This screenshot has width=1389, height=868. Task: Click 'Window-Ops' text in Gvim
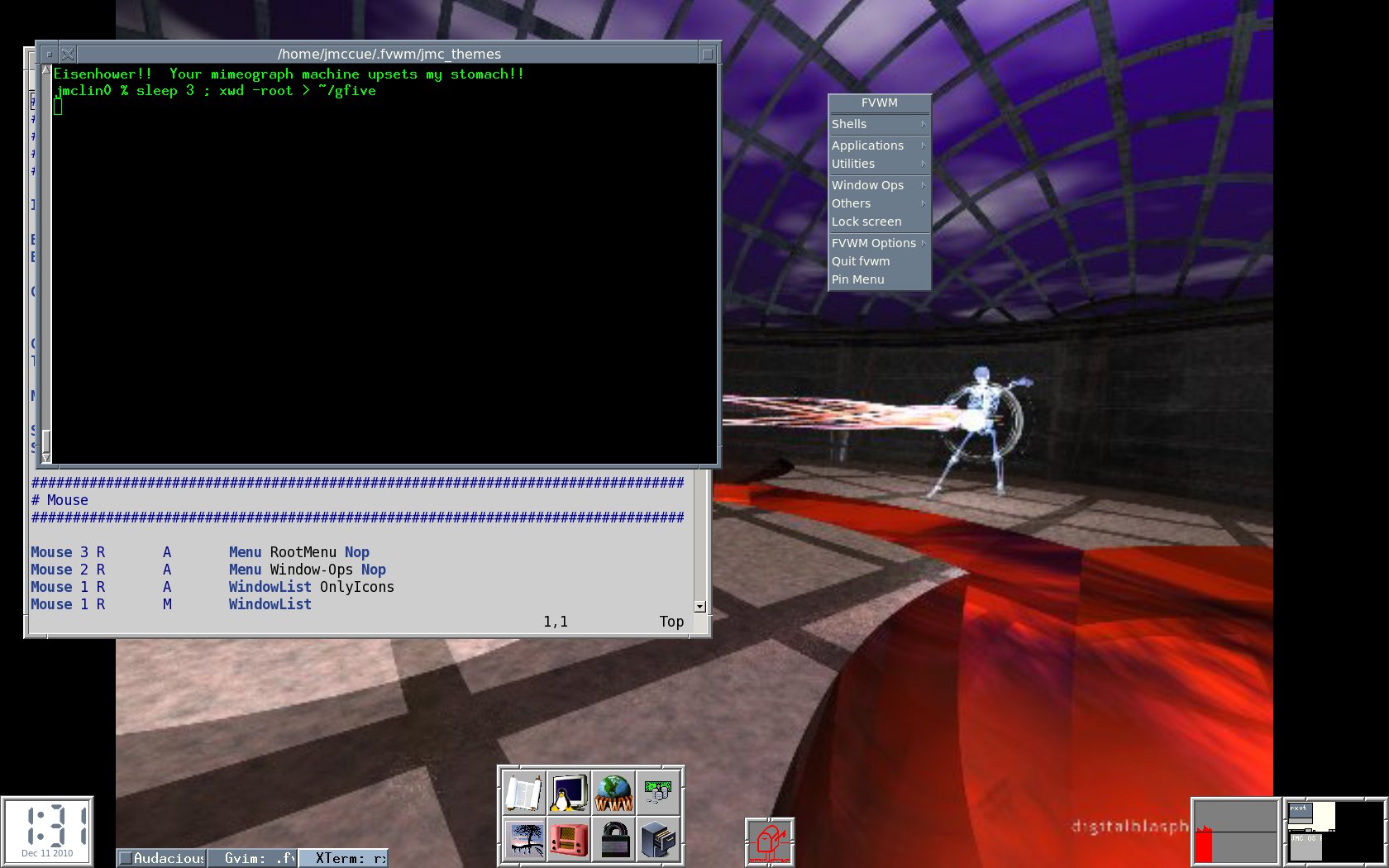312,570
